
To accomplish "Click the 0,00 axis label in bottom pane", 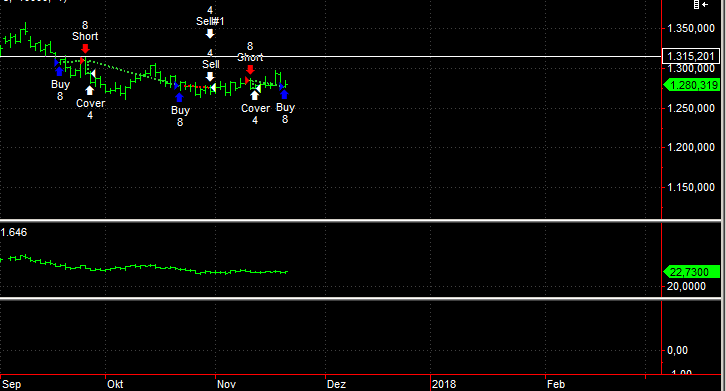I will pos(677,351).
